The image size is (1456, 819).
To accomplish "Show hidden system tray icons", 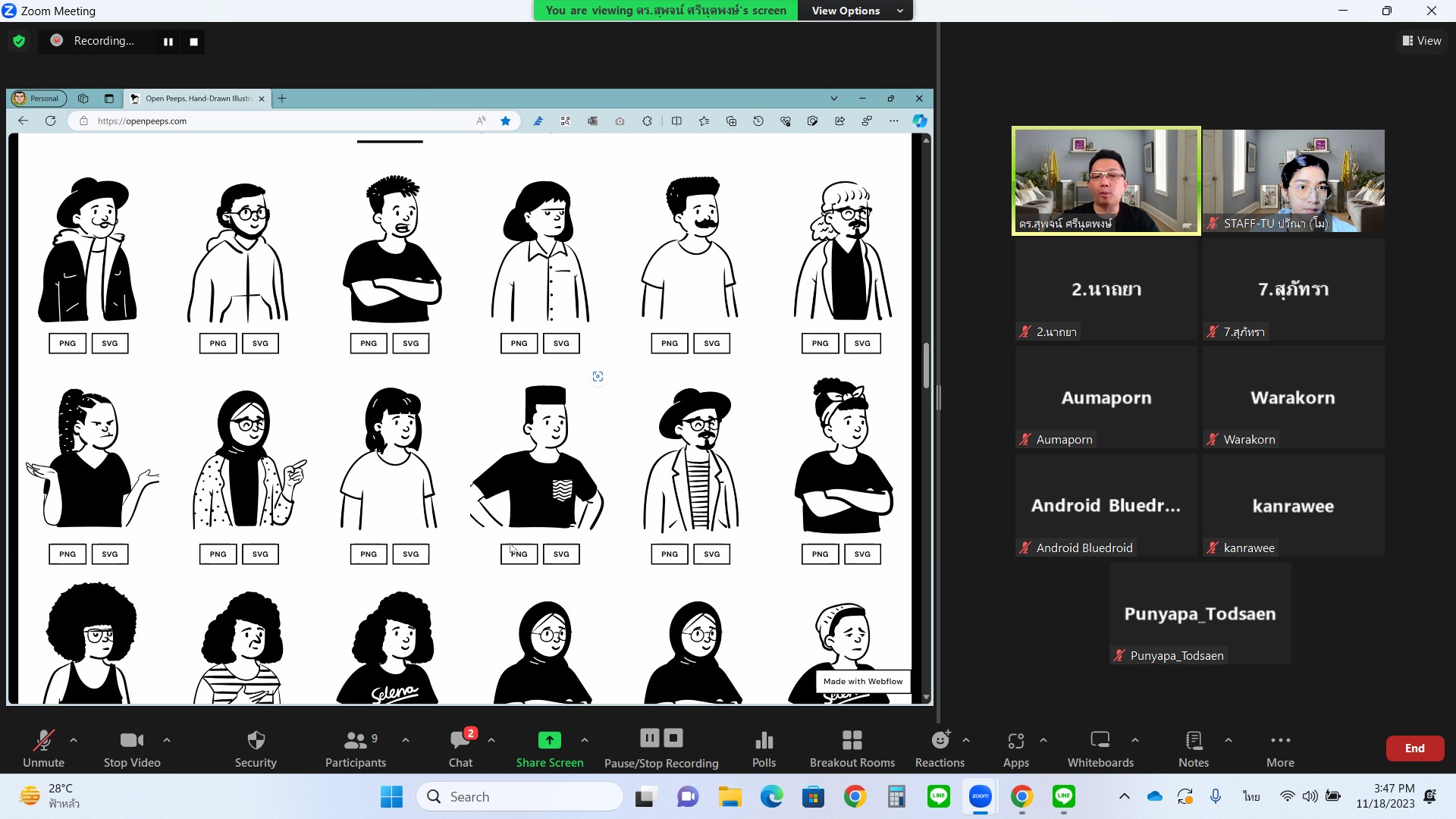I will 1125,796.
